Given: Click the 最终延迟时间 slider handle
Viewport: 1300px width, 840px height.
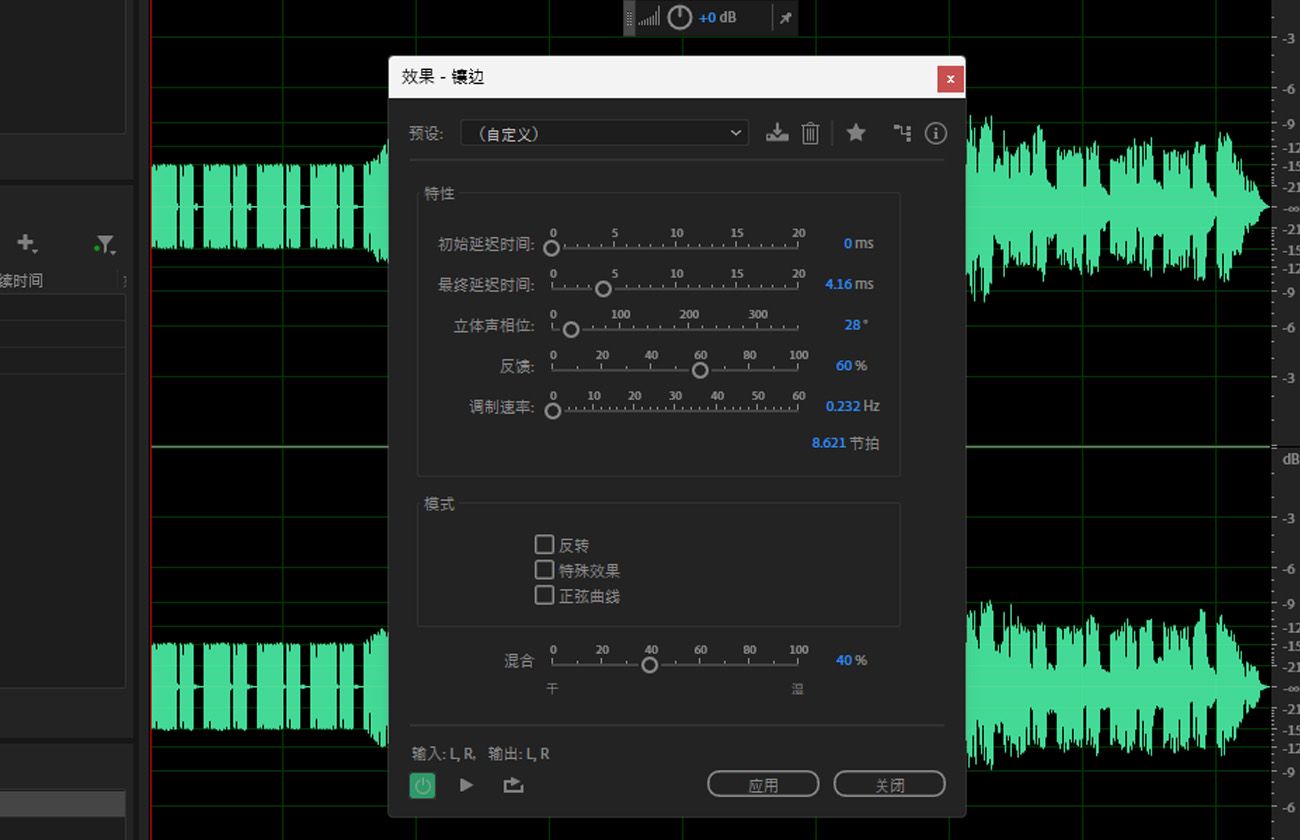Looking at the screenshot, I should [x=603, y=289].
